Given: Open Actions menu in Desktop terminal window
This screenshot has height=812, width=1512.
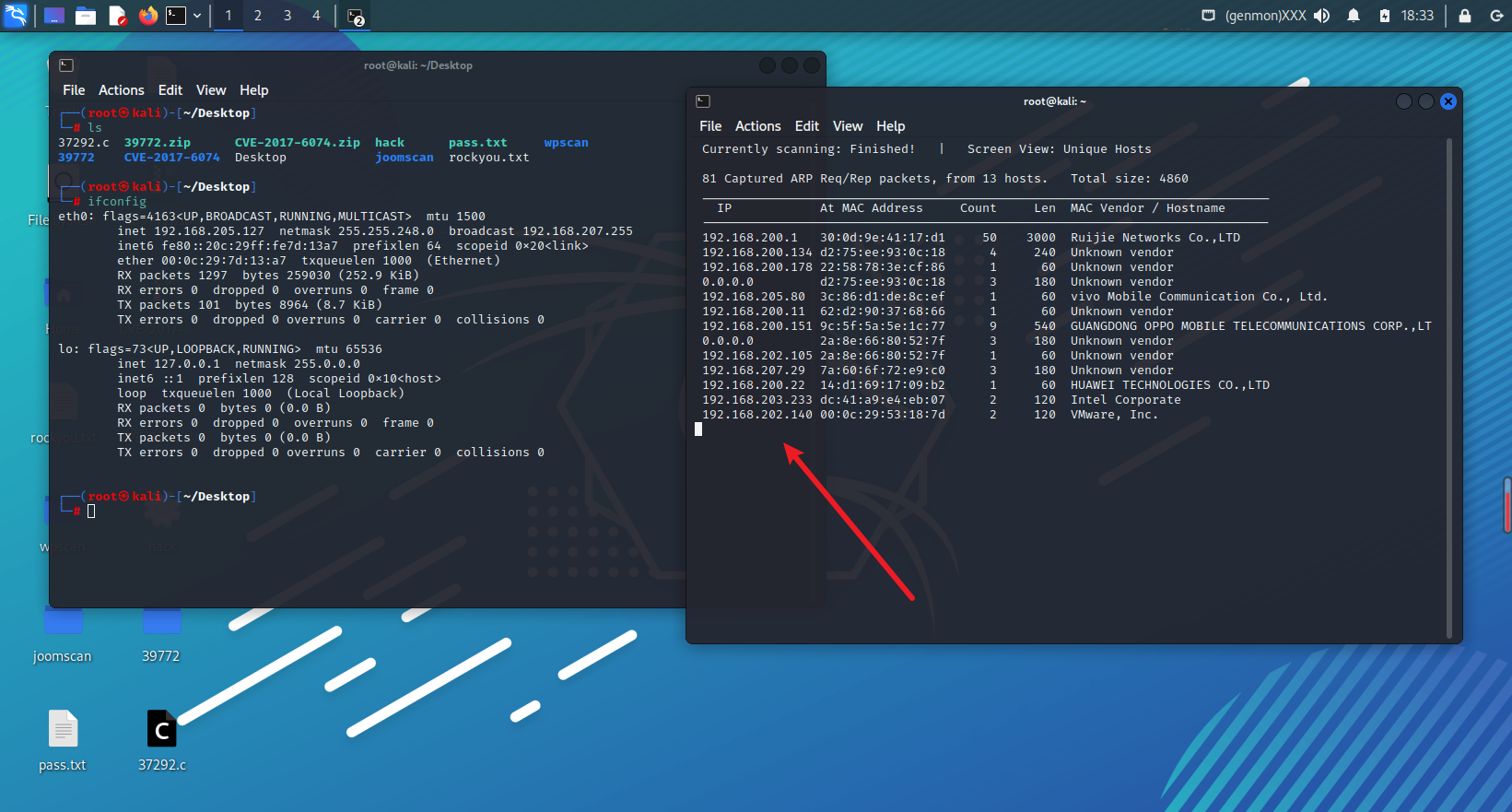Looking at the screenshot, I should coord(122,90).
